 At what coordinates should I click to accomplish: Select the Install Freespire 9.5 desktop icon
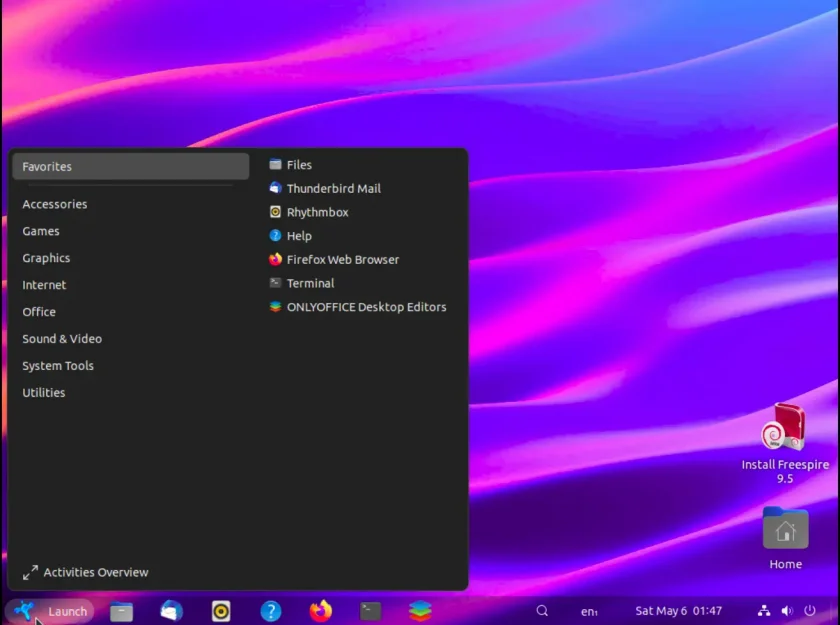[784, 427]
